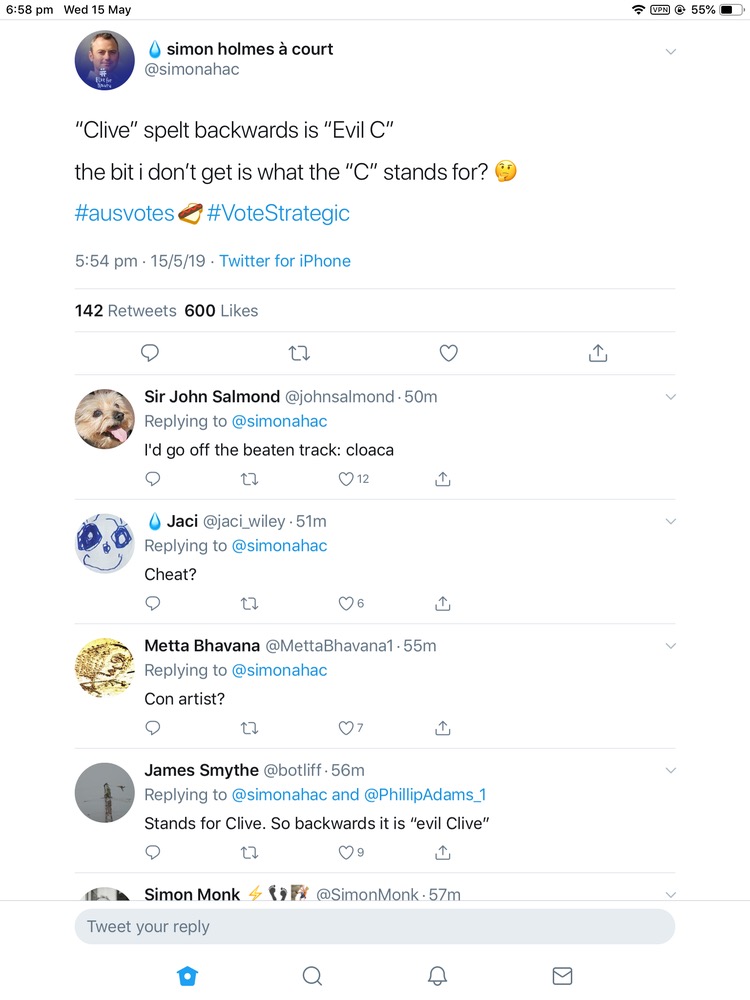The width and height of the screenshot is (750, 1000).
Task: Open chevron menu on Jaci's reply
Action: (671, 521)
